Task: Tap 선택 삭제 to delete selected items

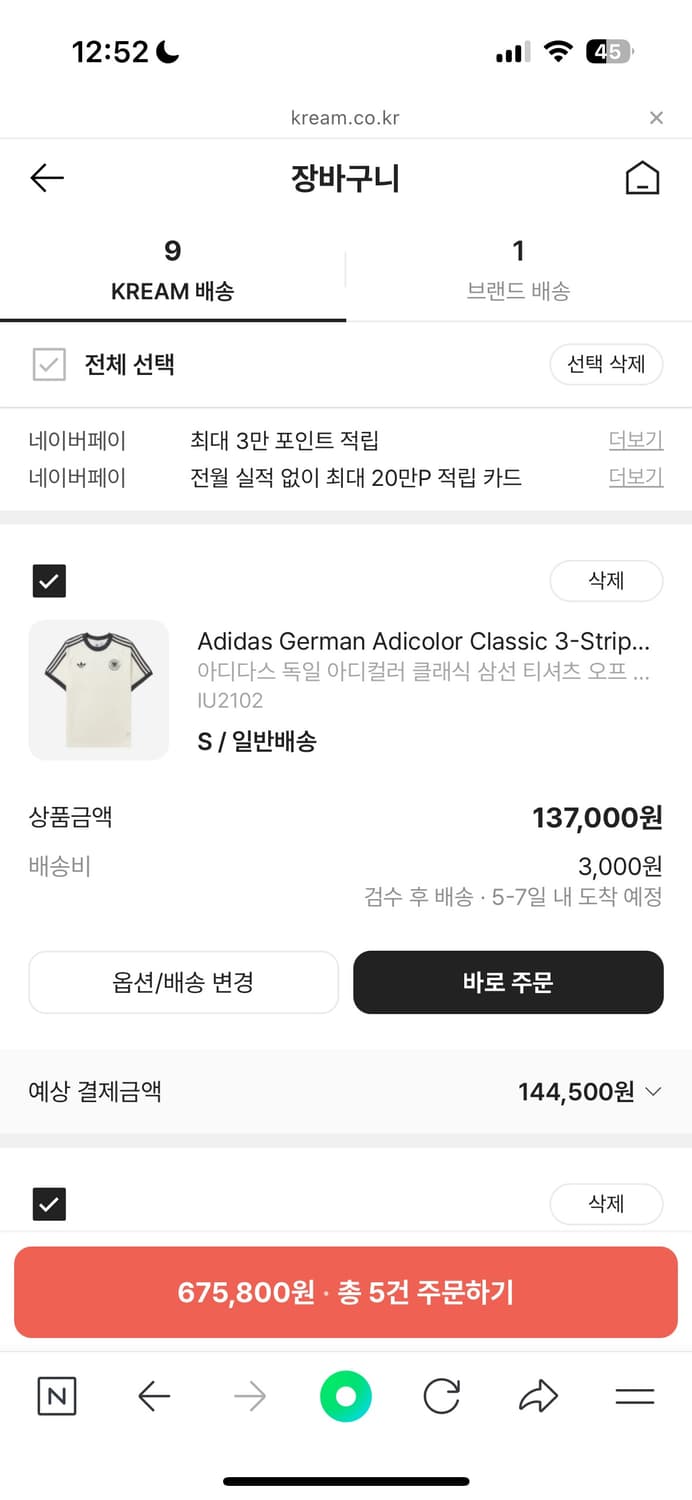Action: 606,364
